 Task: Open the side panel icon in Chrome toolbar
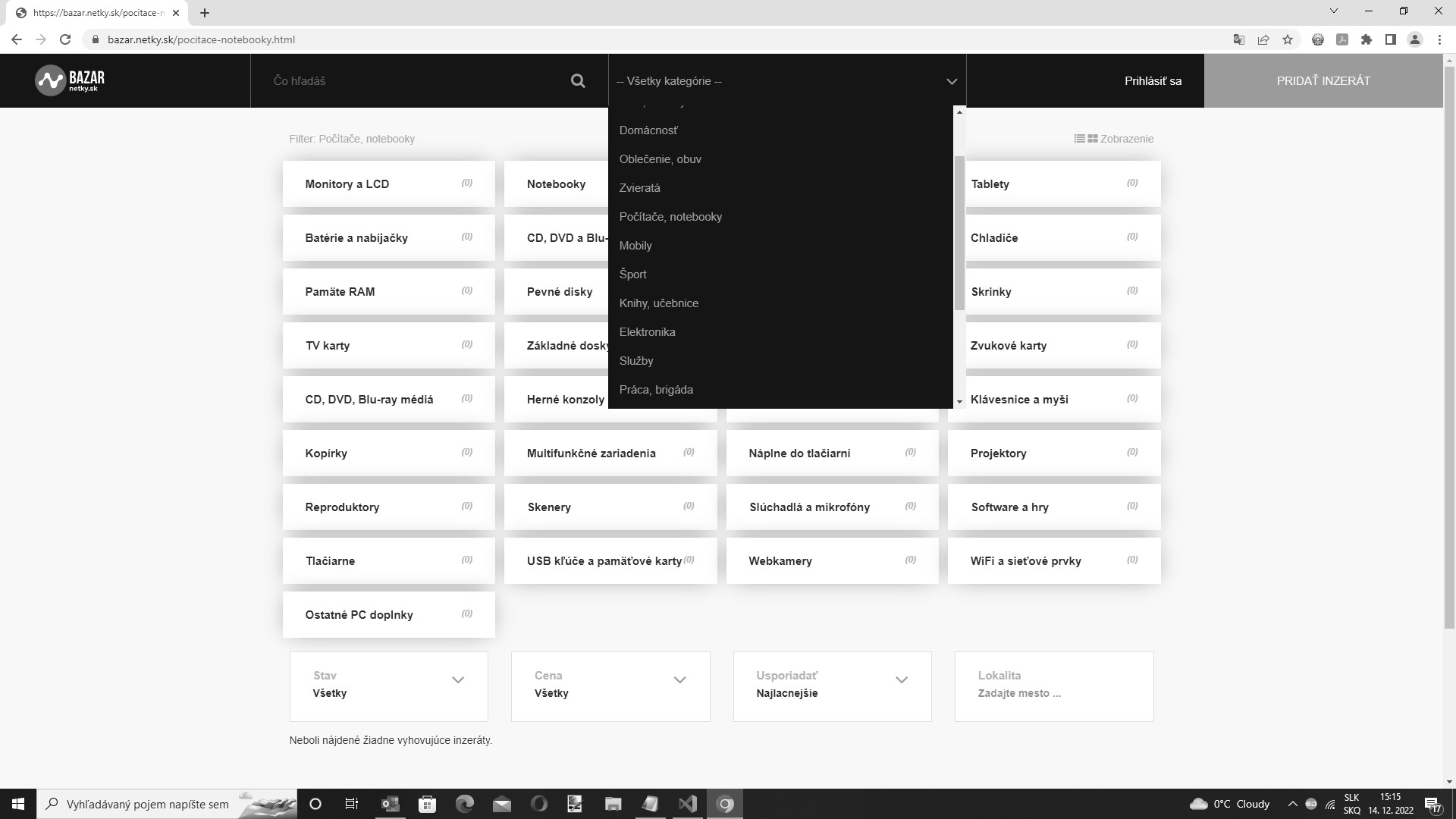(1392, 39)
